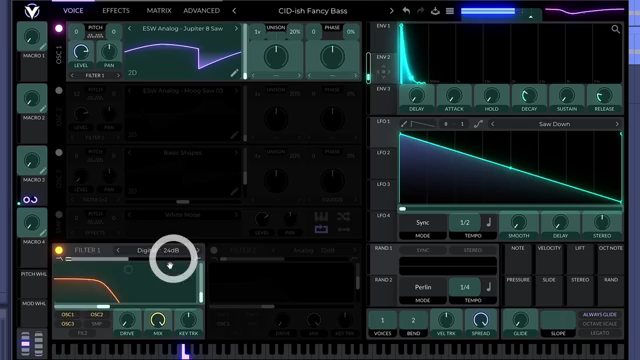This screenshot has height=360, width=640.
Task: Click the VOICES count 1
Action: click(x=382, y=320)
